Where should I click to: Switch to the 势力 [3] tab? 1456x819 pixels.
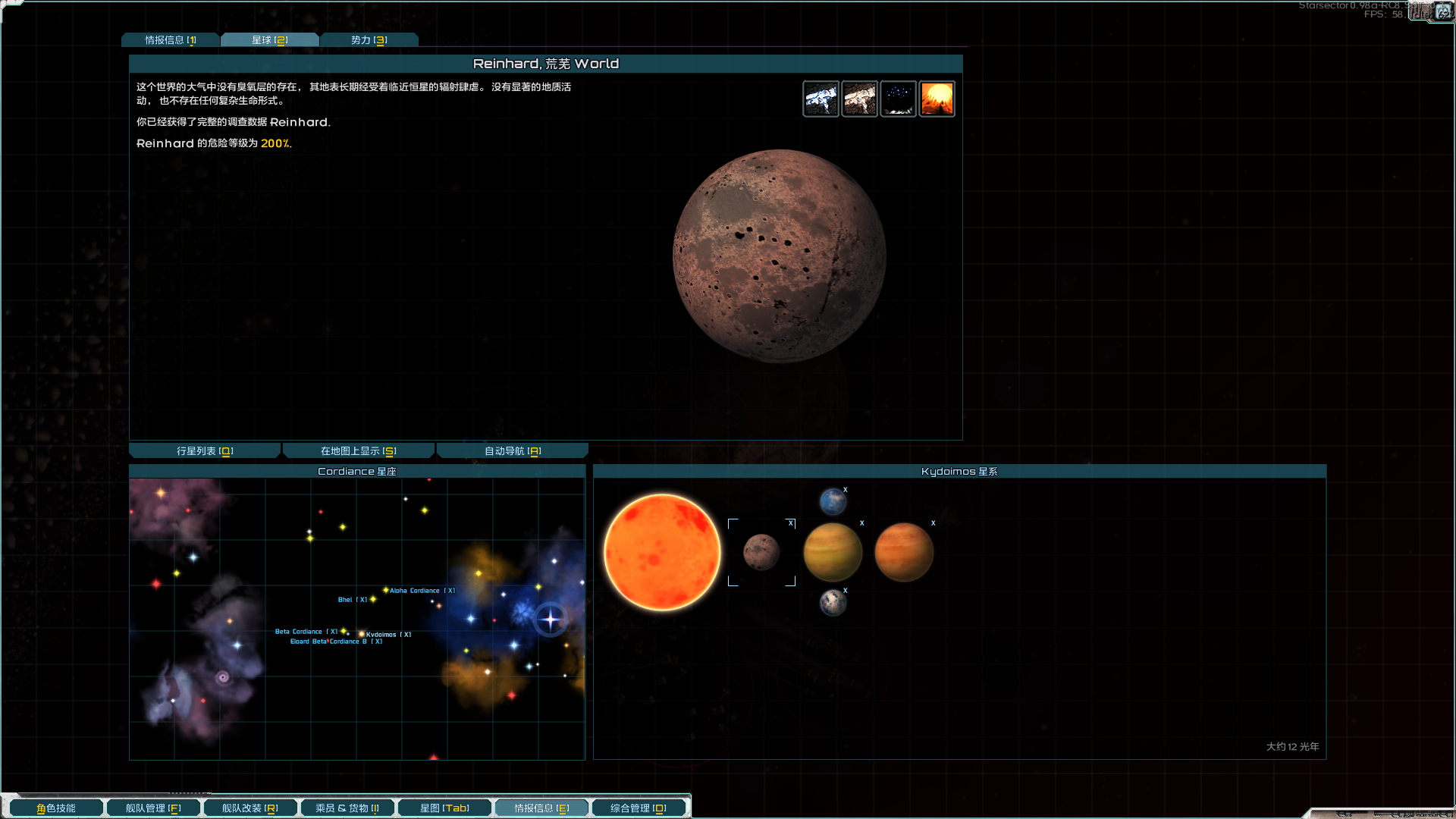369,40
